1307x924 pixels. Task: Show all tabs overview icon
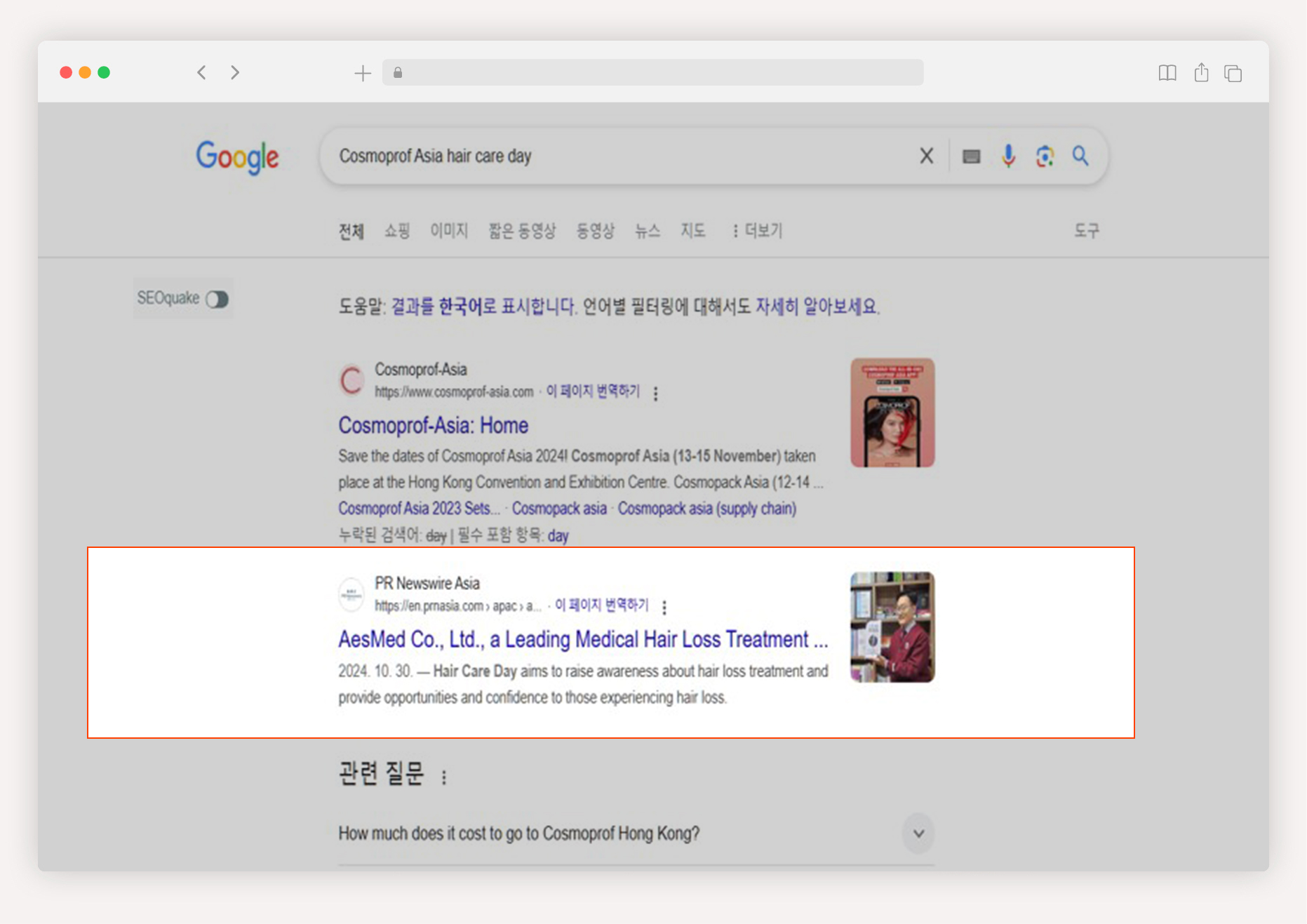tap(1233, 73)
